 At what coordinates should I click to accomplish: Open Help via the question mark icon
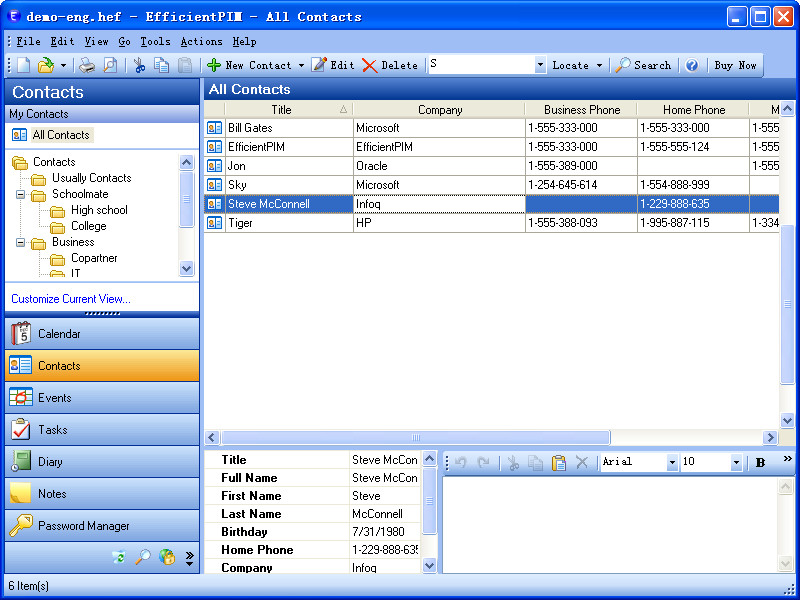(692, 65)
